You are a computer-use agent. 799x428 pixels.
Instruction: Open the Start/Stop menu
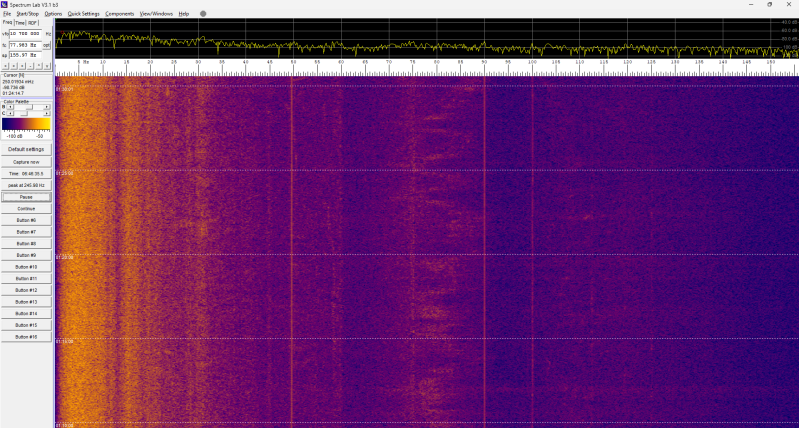click(x=28, y=14)
